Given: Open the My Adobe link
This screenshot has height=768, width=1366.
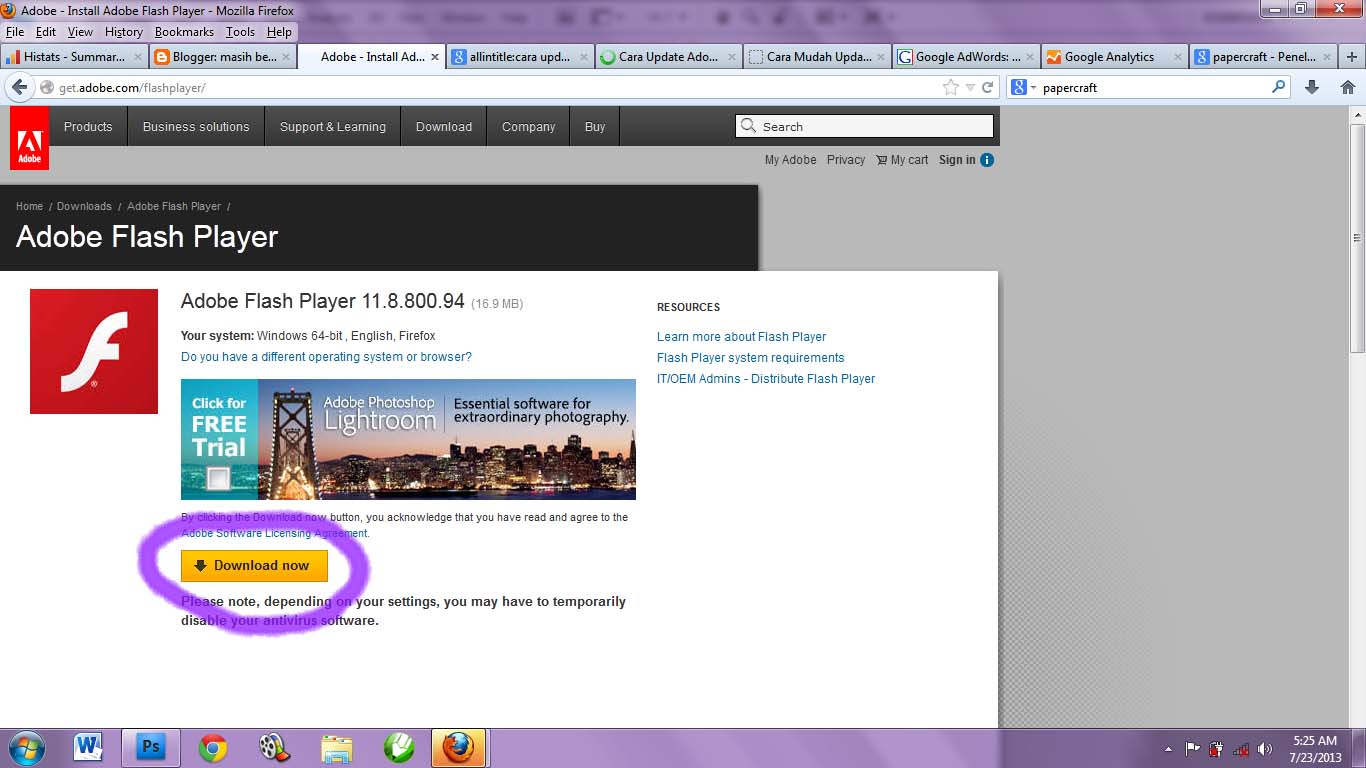Looking at the screenshot, I should [790, 160].
